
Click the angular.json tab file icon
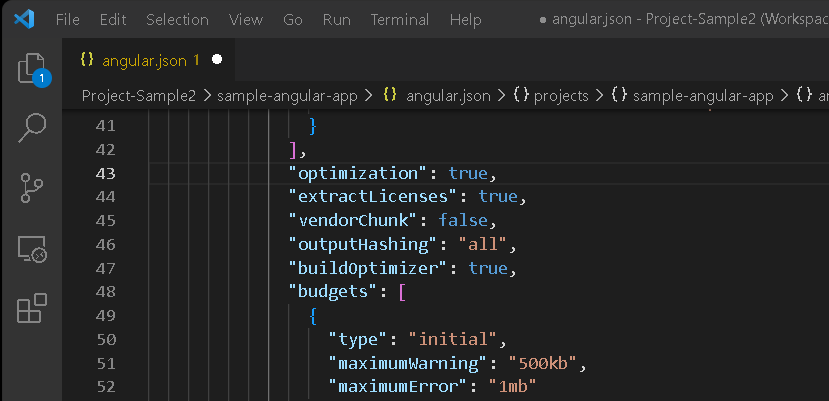coord(87,59)
